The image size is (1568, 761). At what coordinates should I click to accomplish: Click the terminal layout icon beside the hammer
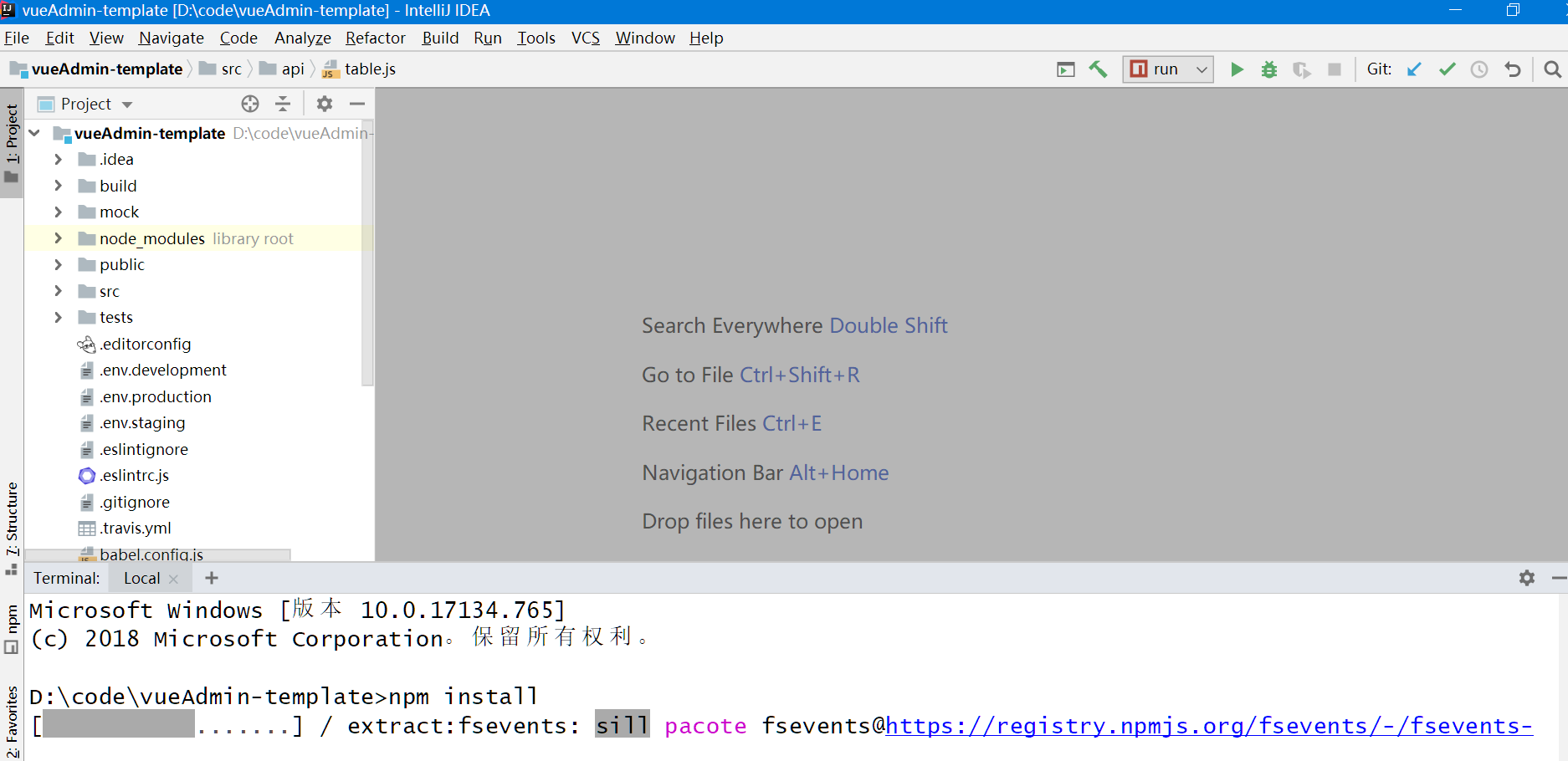pyautogui.click(x=1065, y=69)
